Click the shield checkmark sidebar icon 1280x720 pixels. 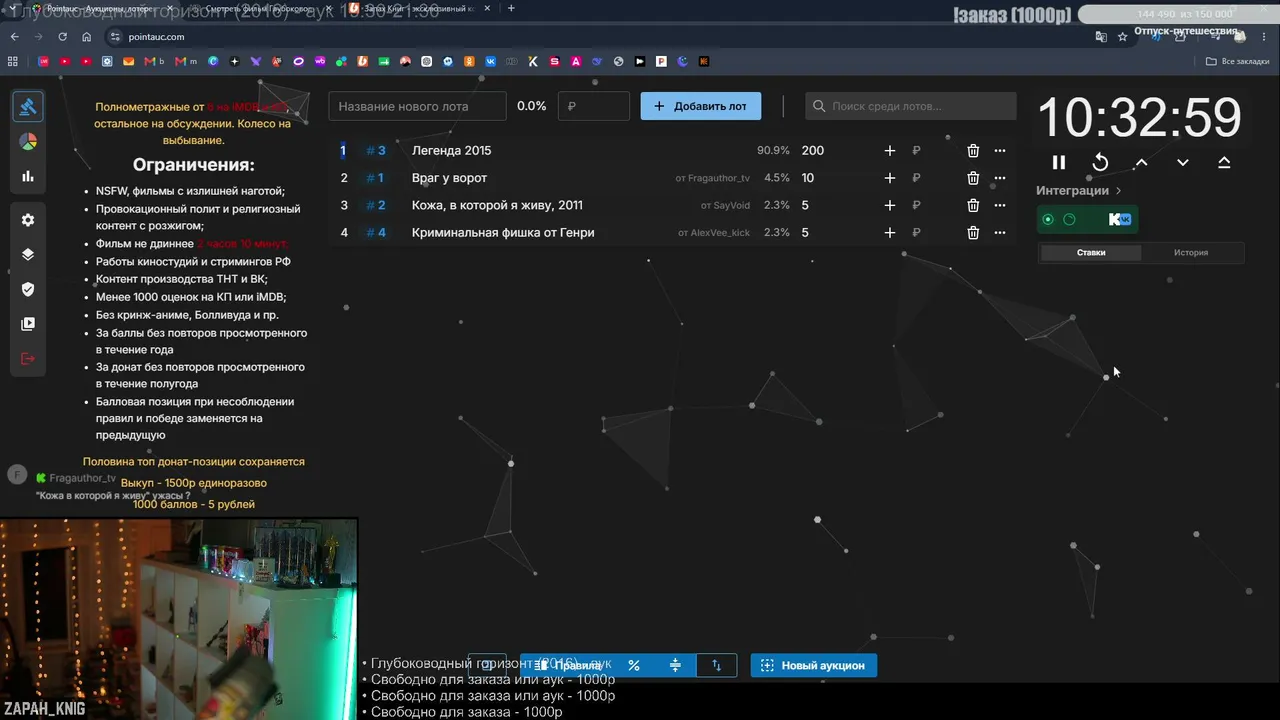pyautogui.click(x=28, y=289)
